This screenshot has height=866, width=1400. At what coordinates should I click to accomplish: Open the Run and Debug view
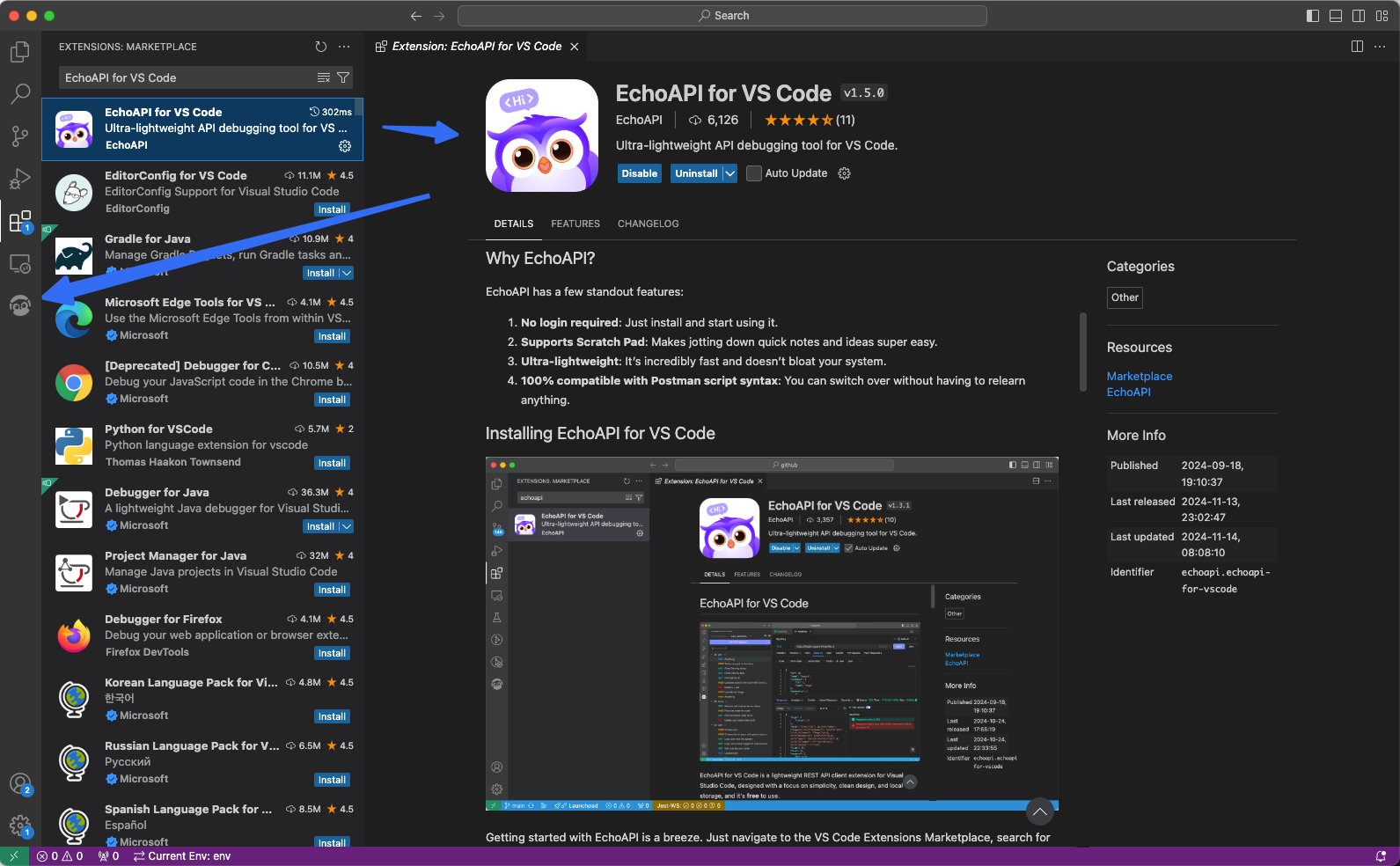(x=20, y=179)
